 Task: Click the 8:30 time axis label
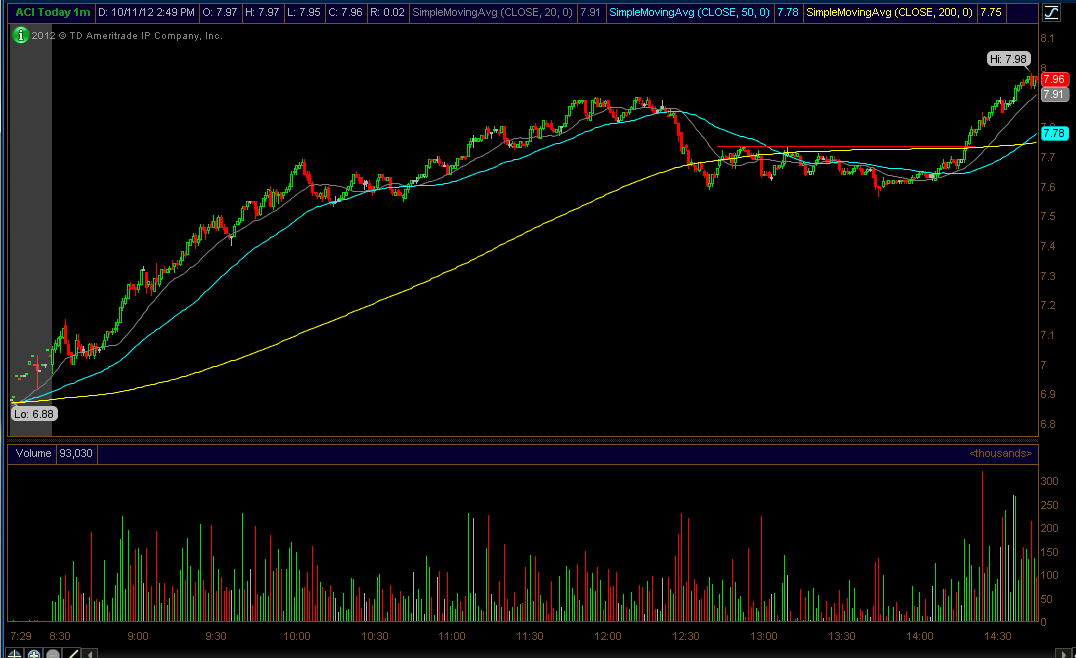click(60, 636)
